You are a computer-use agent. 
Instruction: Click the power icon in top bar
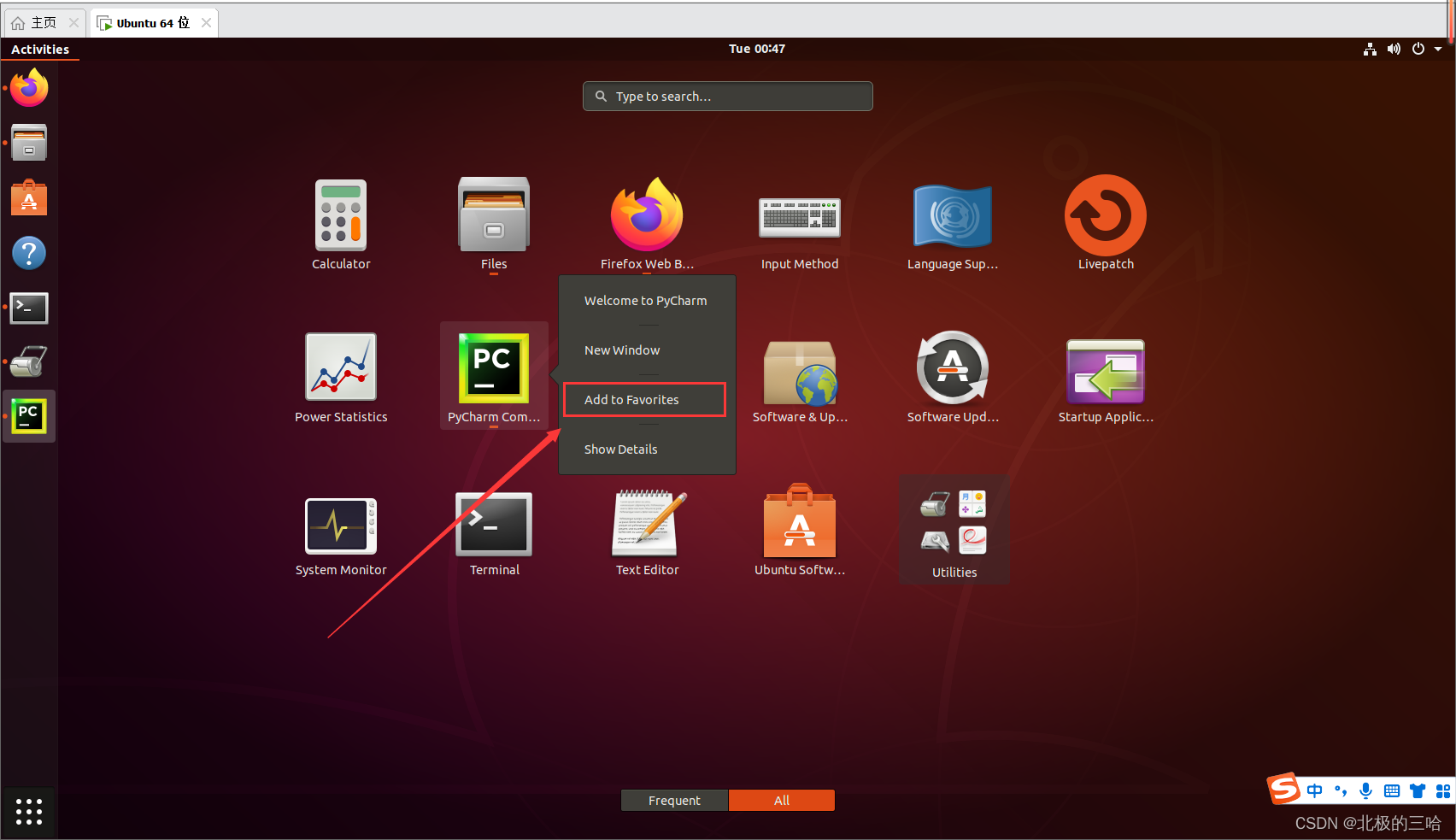(x=1418, y=49)
